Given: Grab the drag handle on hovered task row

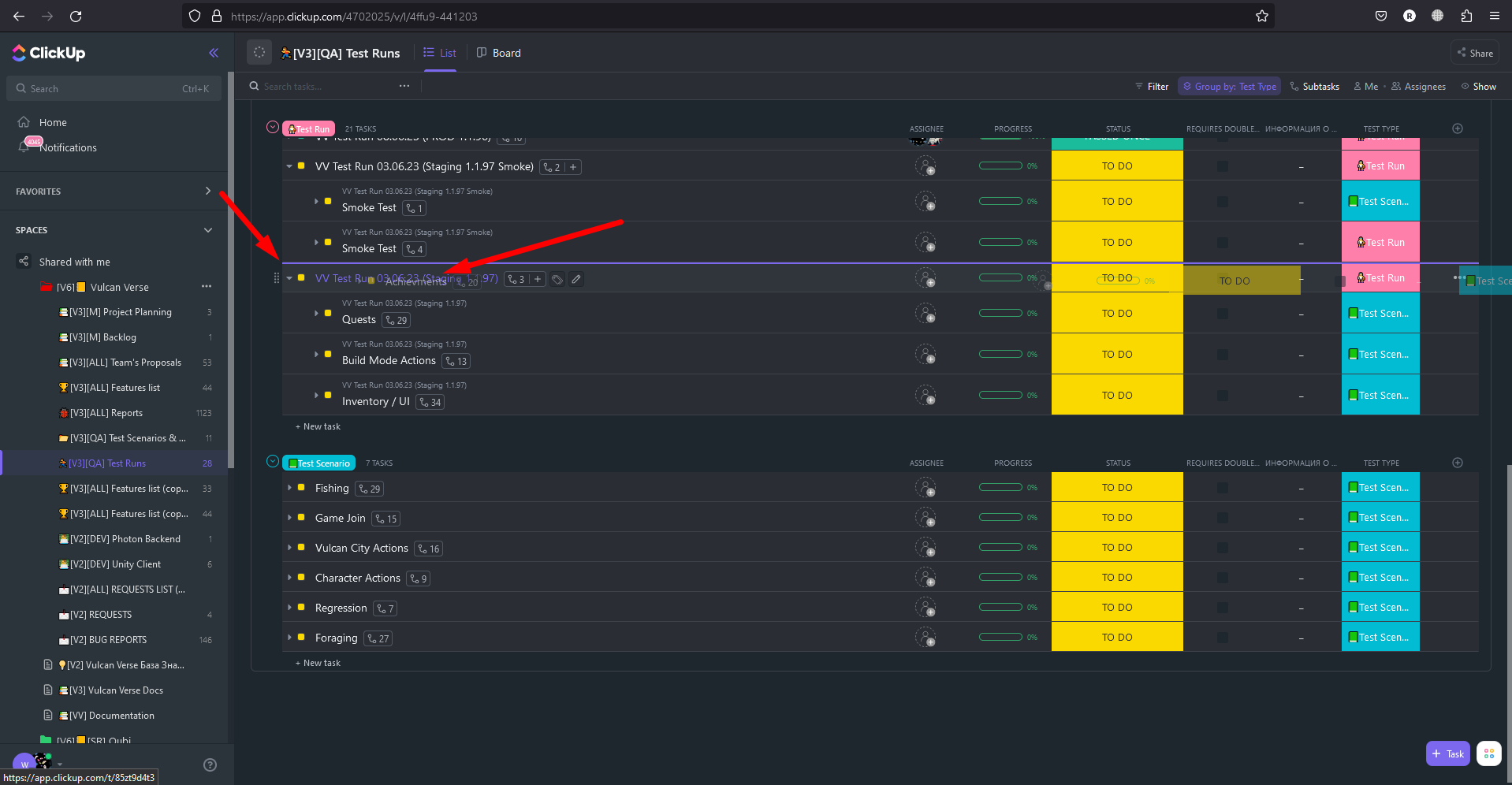Looking at the screenshot, I should 276,278.
